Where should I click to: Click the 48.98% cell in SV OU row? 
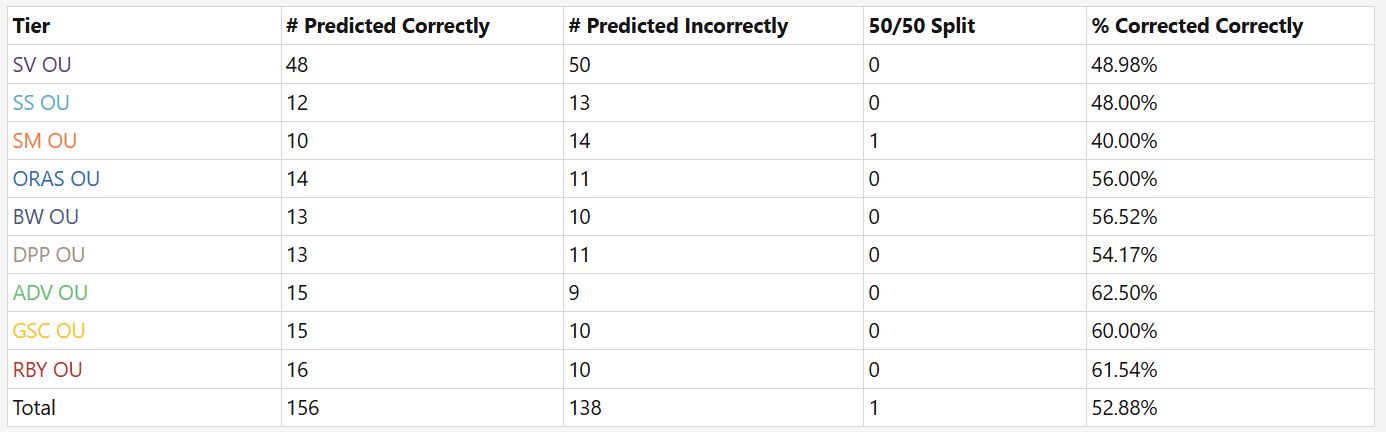pyautogui.click(x=1125, y=65)
